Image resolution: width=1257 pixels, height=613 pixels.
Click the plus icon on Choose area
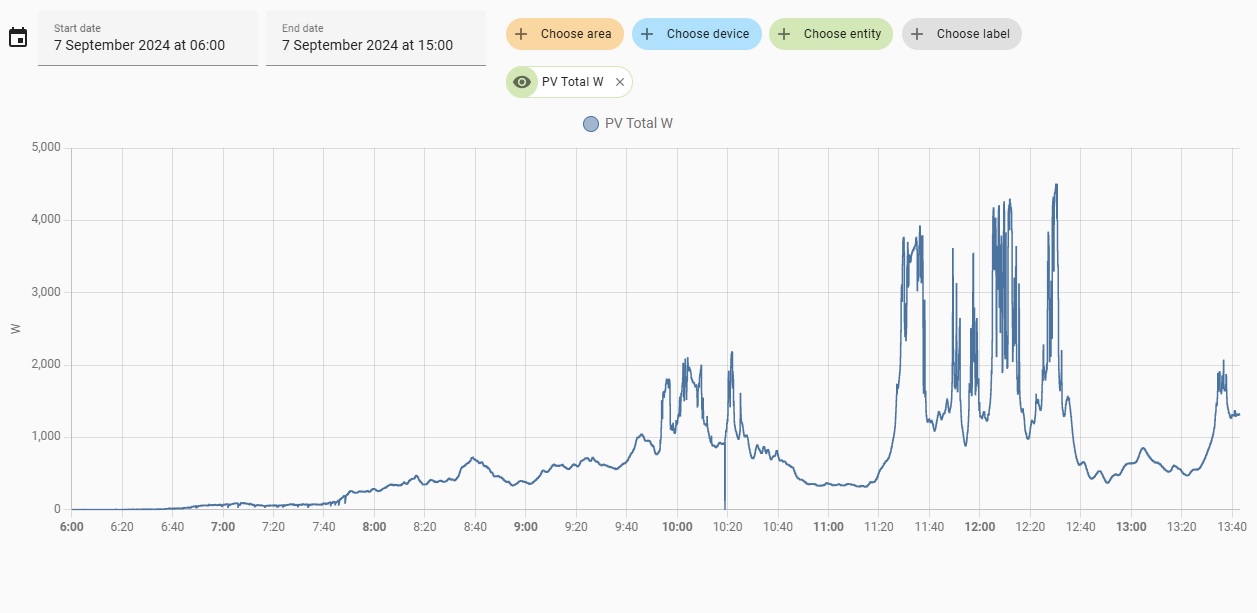pyautogui.click(x=521, y=34)
